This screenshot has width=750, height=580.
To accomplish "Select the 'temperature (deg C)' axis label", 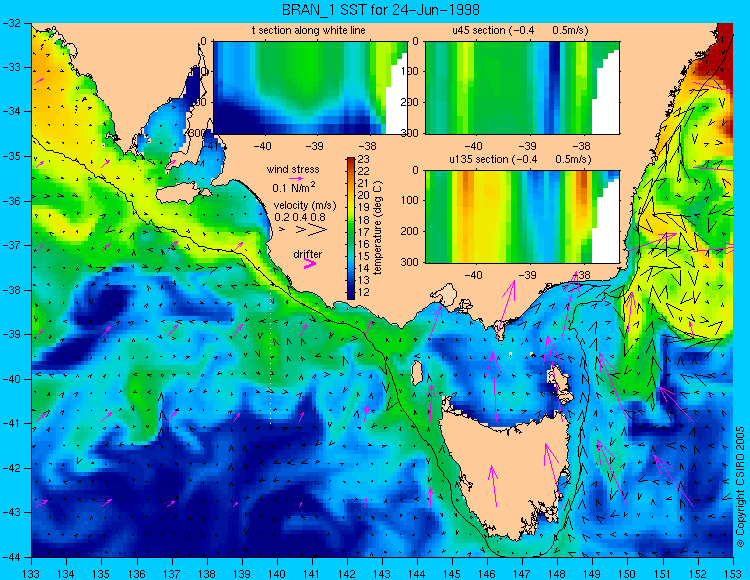I will (378, 228).
